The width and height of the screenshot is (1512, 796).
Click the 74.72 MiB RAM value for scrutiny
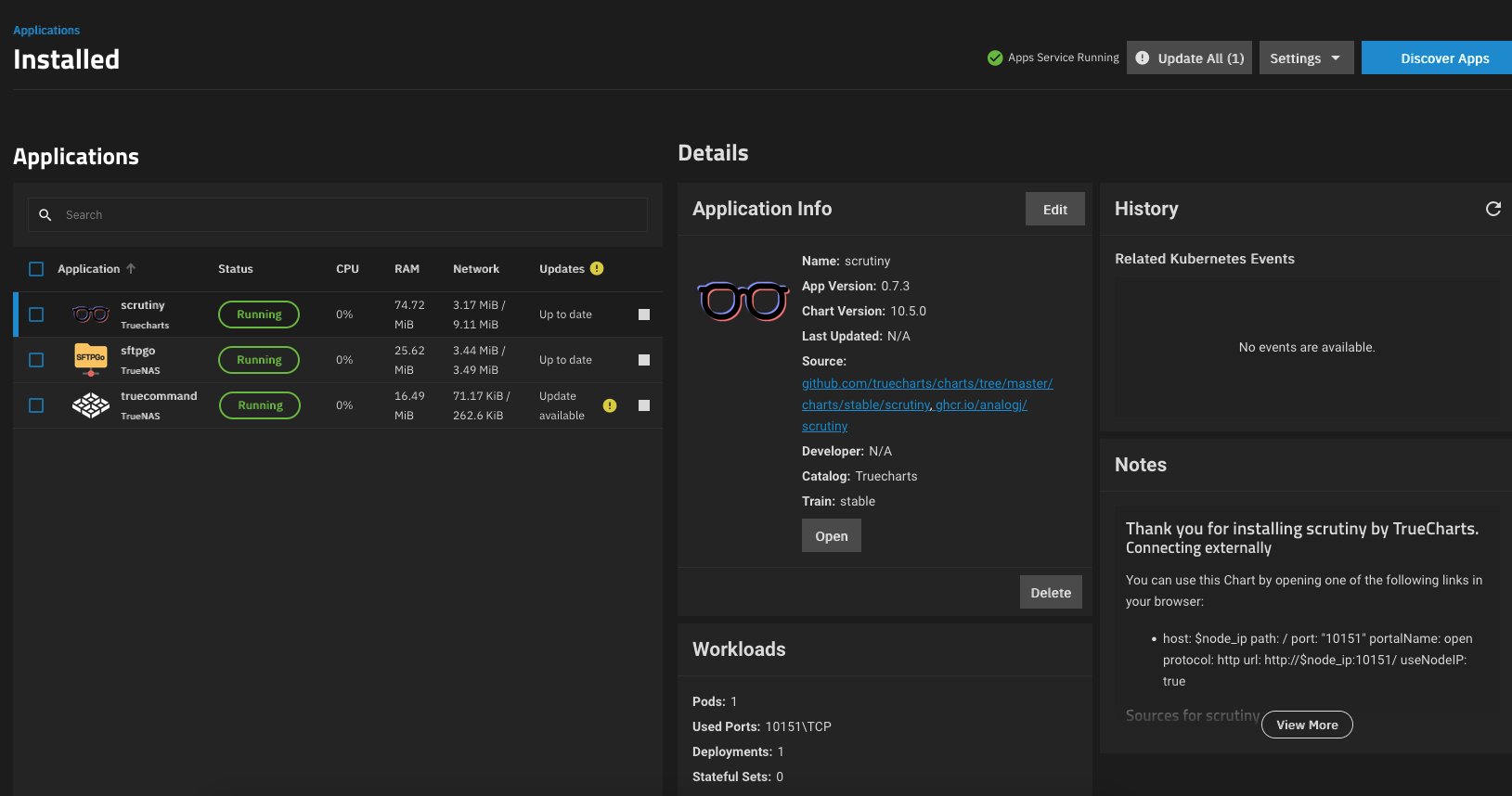pyautogui.click(x=409, y=315)
